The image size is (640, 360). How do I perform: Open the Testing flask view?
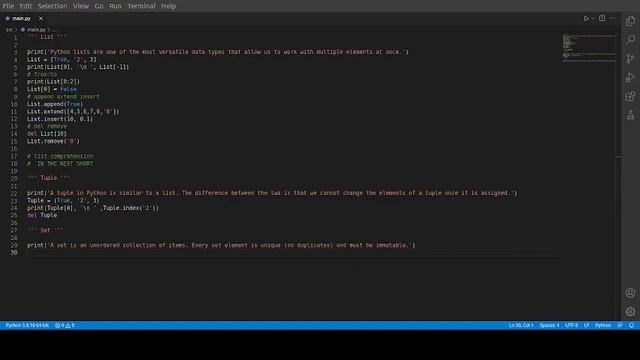pyautogui.click(x=630, y=115)
